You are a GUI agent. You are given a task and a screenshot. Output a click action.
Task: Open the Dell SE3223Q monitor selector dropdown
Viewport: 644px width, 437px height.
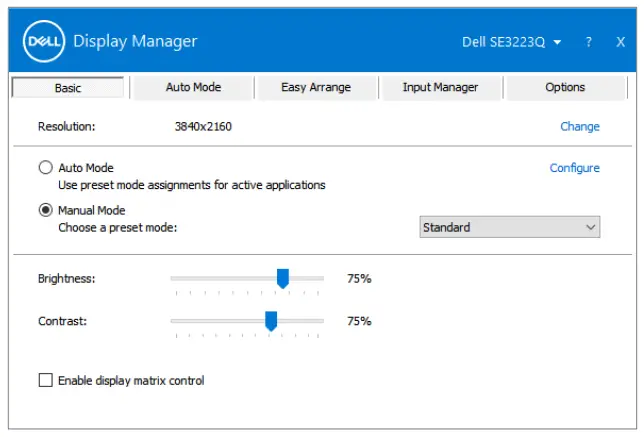tap(511, 42)
